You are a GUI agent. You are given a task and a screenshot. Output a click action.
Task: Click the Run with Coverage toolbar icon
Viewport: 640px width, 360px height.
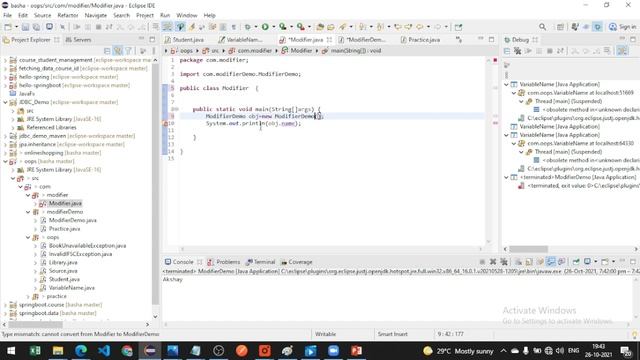tap(283, 27)
